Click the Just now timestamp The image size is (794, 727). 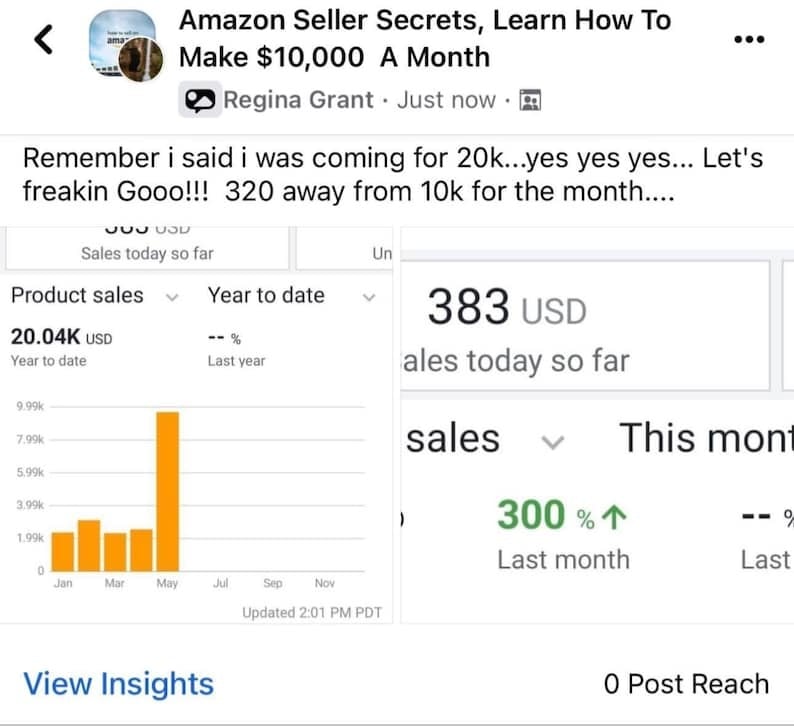pos(446,100)
